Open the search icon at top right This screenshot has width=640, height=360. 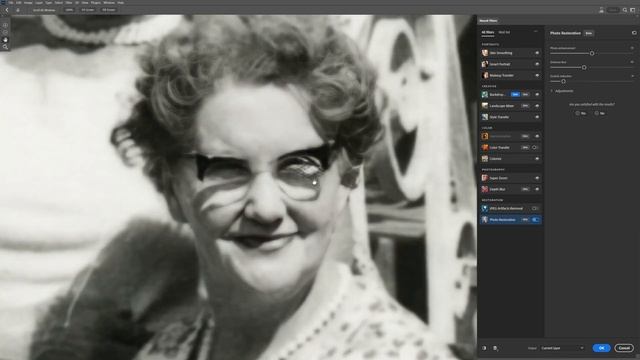coord(625,10)
